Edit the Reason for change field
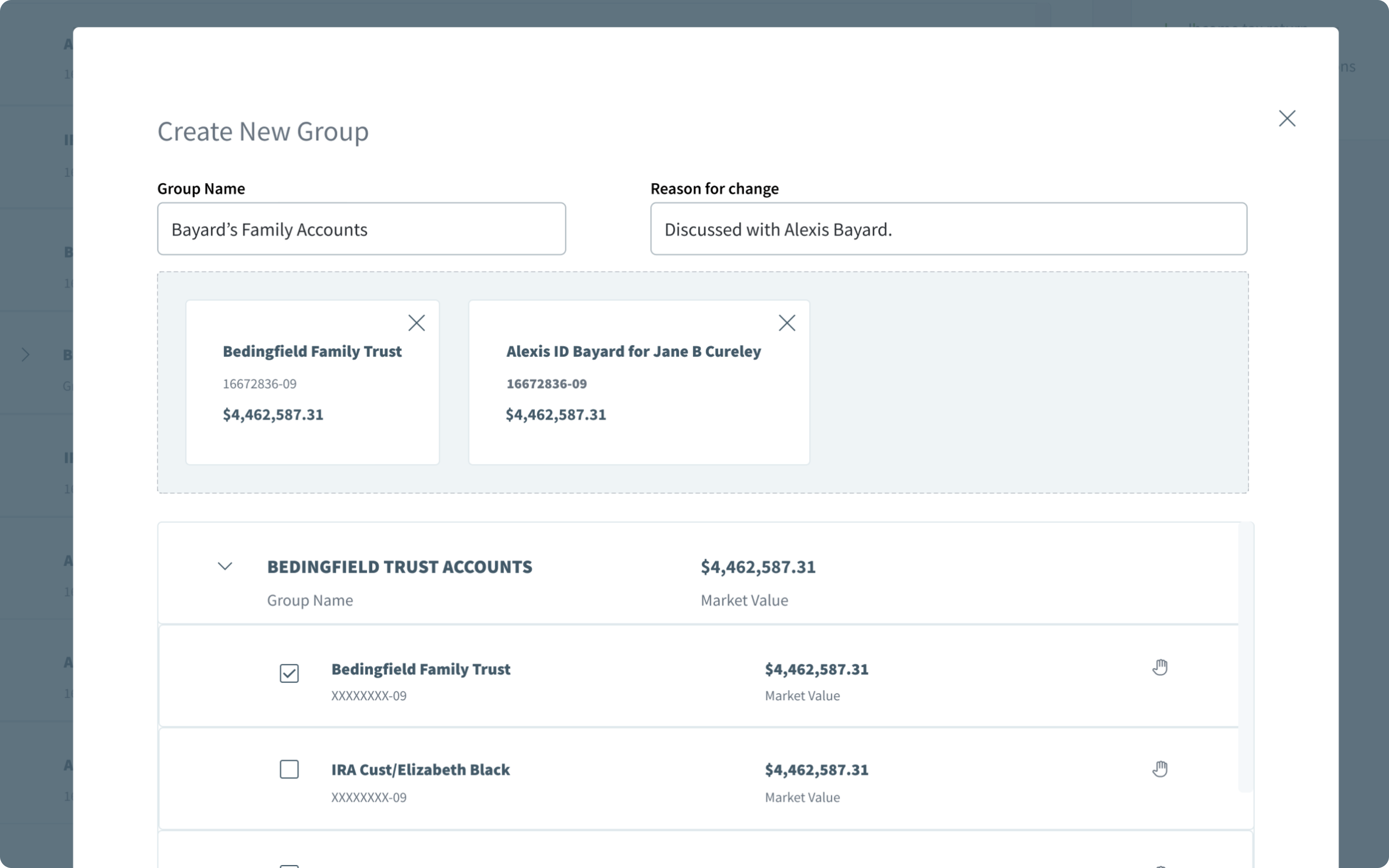Viewport: 1389px width, 868px height. (949, 229)
